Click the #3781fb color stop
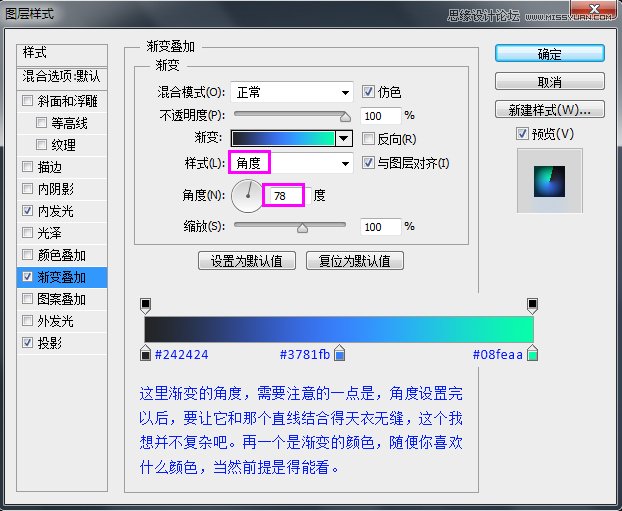The image size is (622, 511). [340, 353]
